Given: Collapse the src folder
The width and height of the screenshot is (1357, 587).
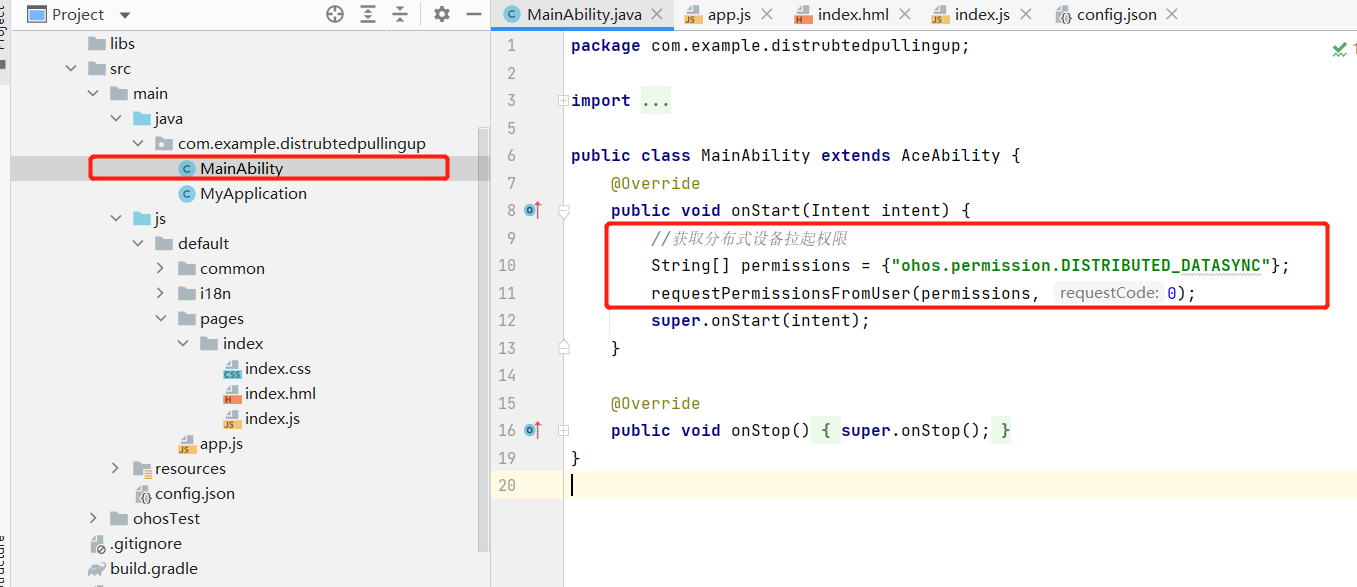Looking at the screenshot, I should point(71,69).
